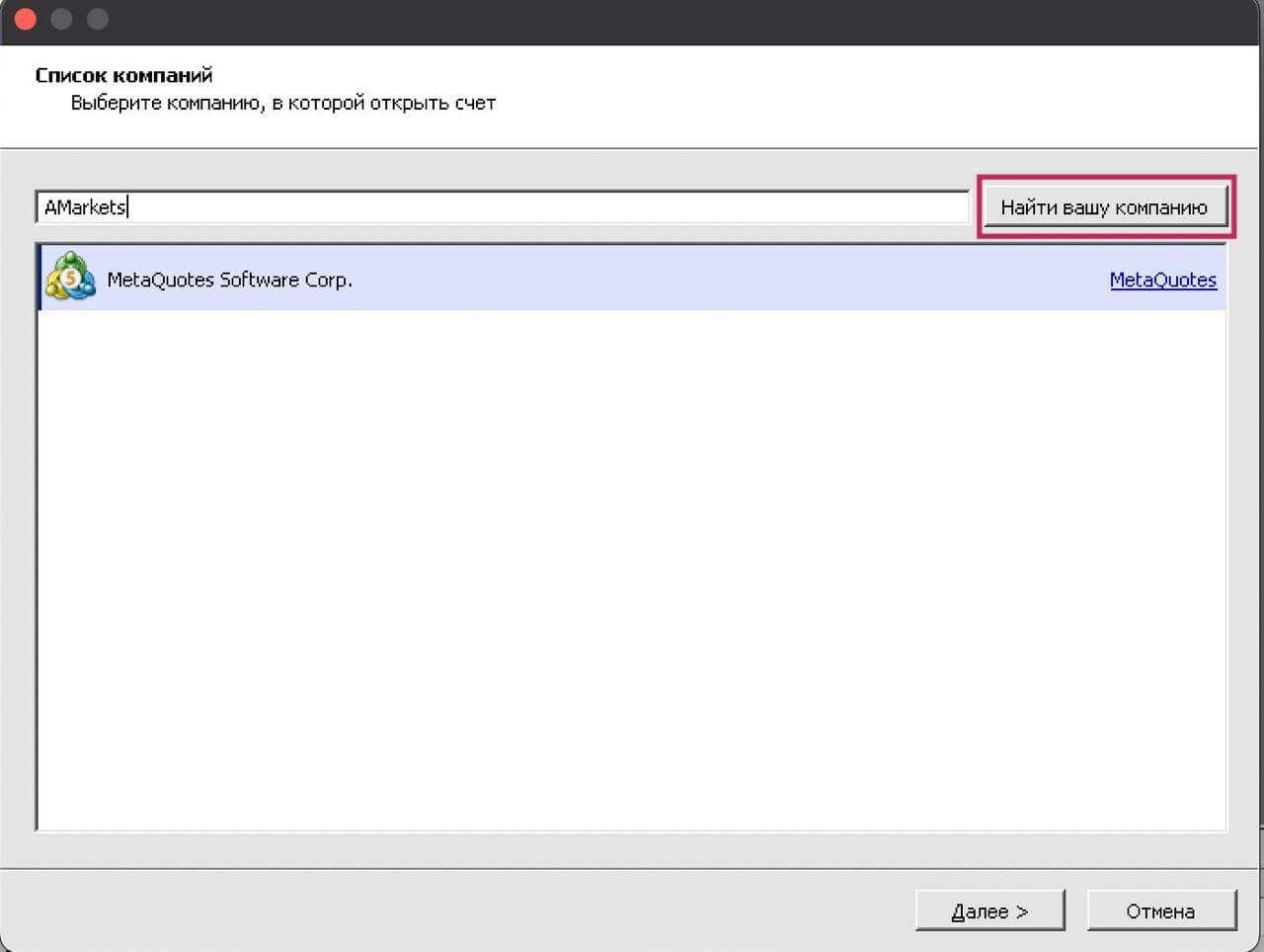Click the MetaTrader 5 icon beside MetaQuotes
Viewport: 1264px width, 952px height.
click(70, 278)
